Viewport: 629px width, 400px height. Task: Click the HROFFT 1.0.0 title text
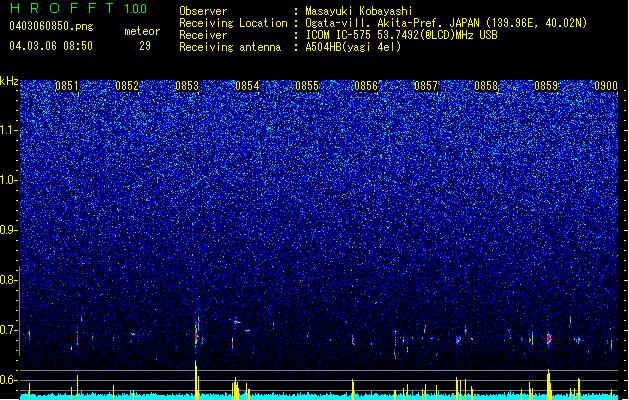click(x=79, y=8)
